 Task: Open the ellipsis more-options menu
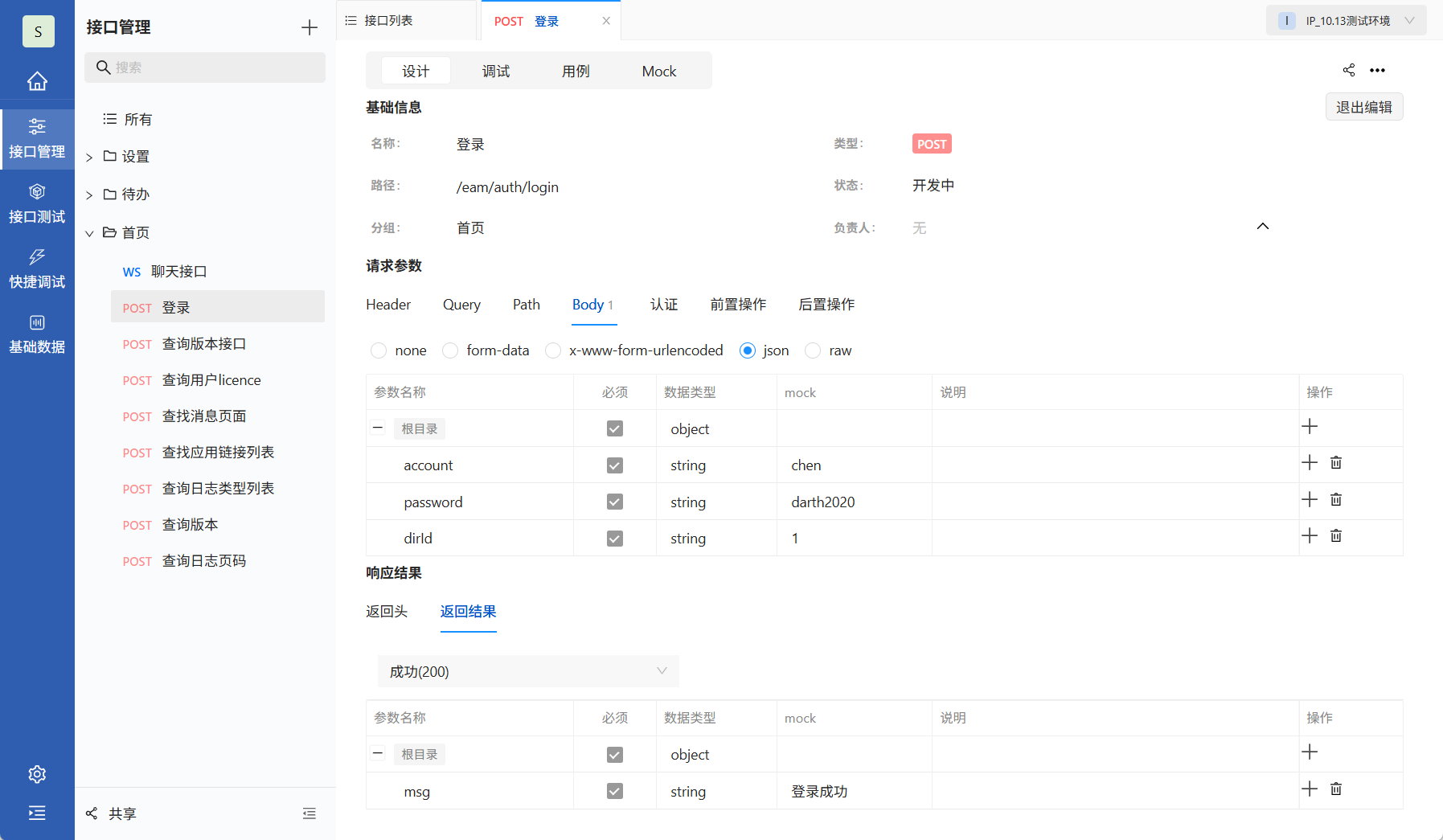(x=1379, y=70)
